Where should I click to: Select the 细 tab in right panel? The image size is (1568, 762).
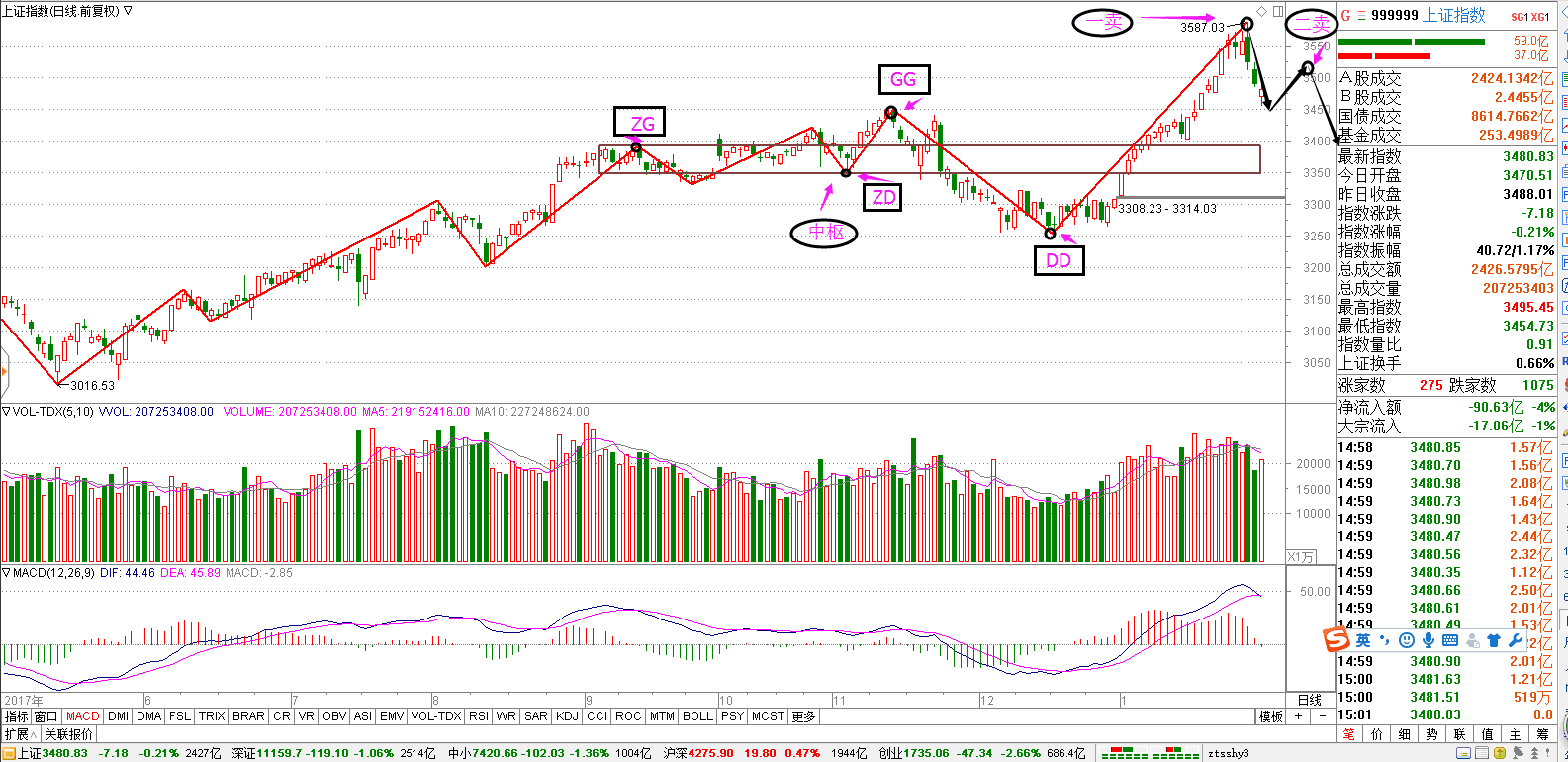coord(1405,734)
